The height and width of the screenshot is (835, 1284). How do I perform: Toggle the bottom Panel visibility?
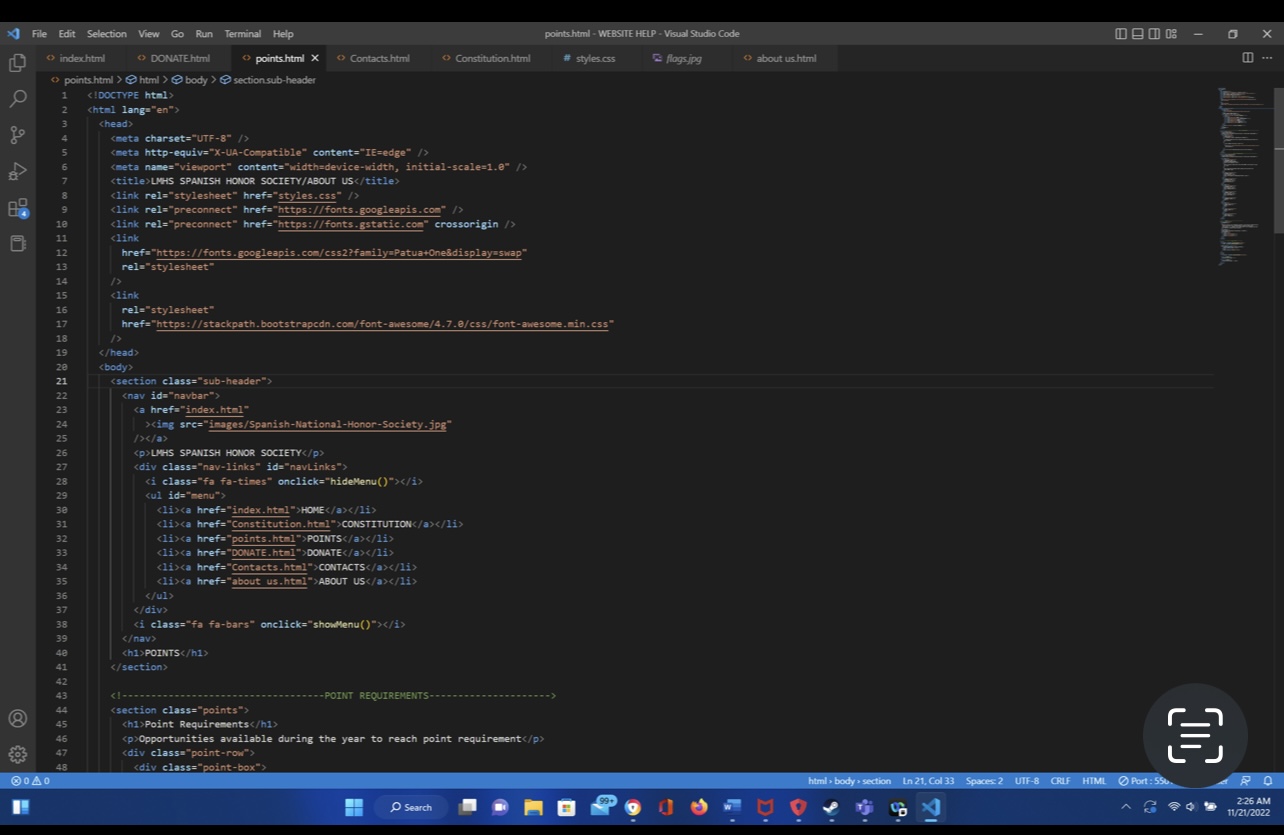pyautogui.click(x=1137, y=33)
